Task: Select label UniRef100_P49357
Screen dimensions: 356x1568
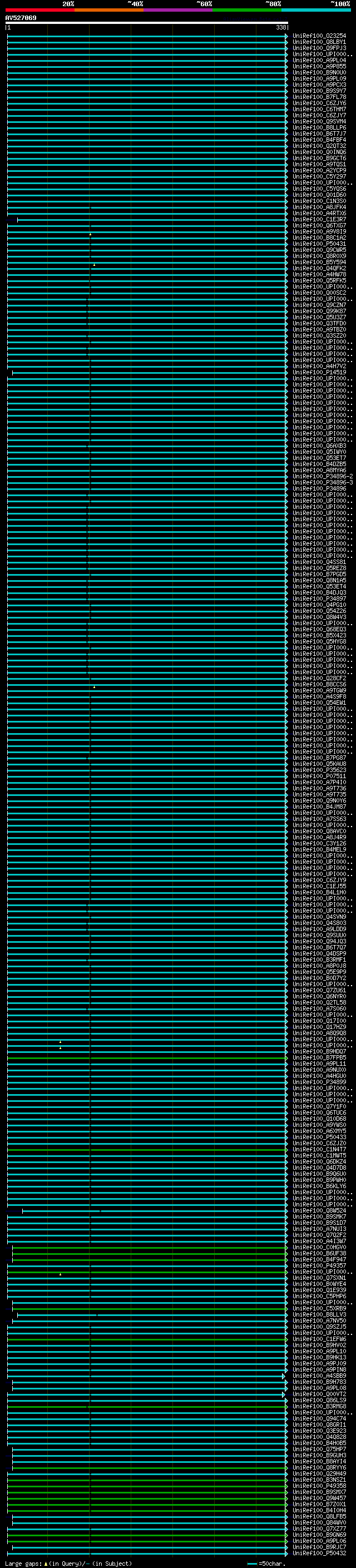Action: tap(319, 1266)
